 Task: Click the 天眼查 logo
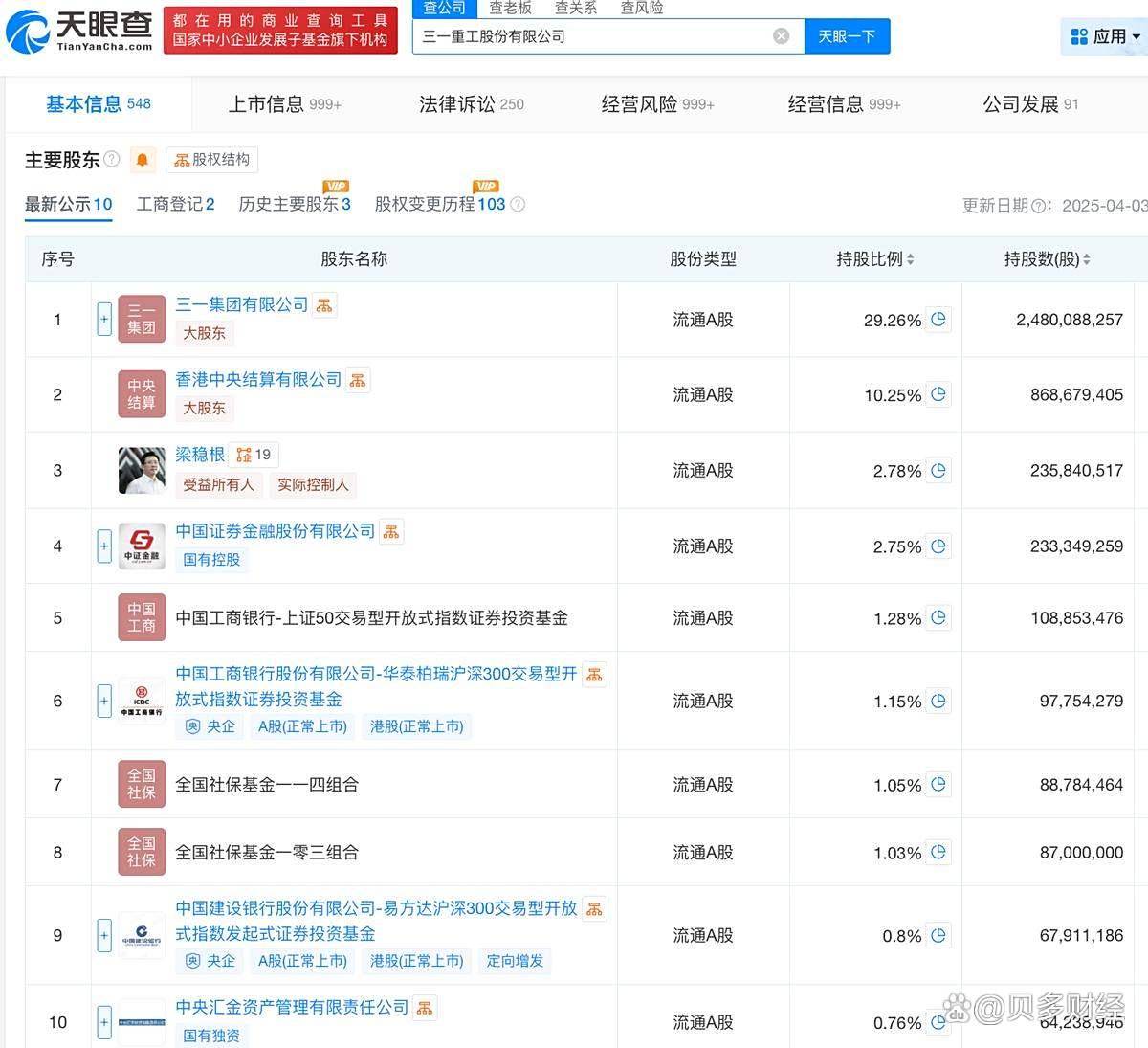click(79, 31)
